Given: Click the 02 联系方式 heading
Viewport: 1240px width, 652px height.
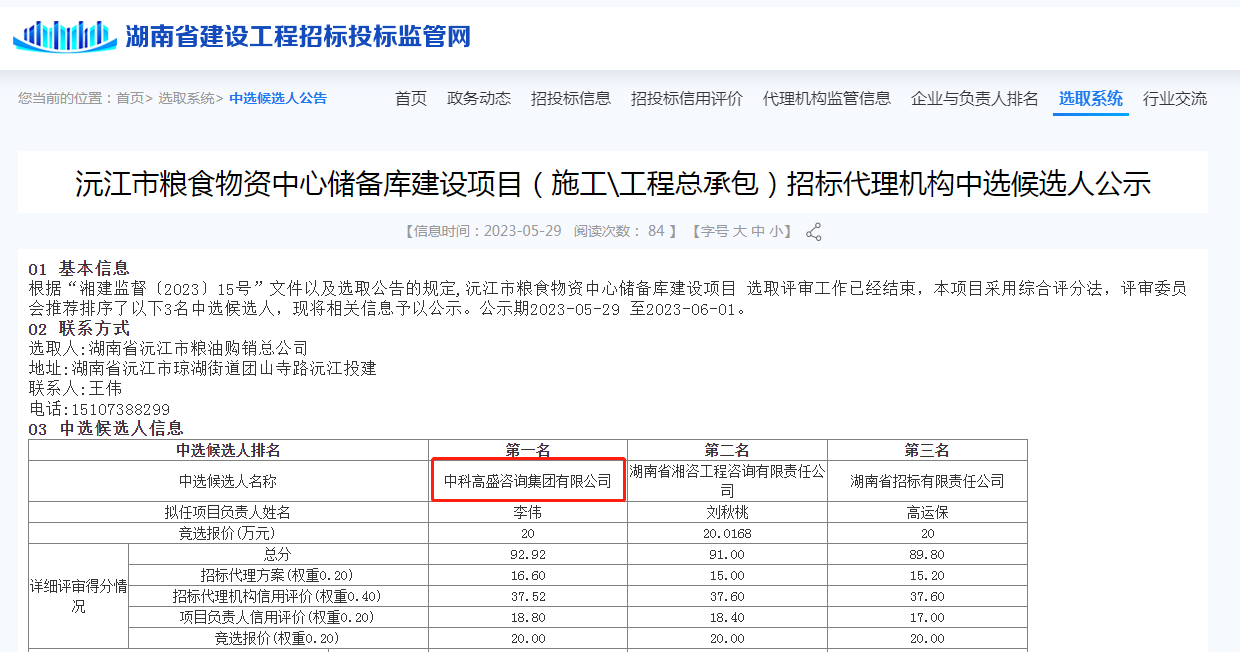Looking at the screenshot, I should pos(79,328).
